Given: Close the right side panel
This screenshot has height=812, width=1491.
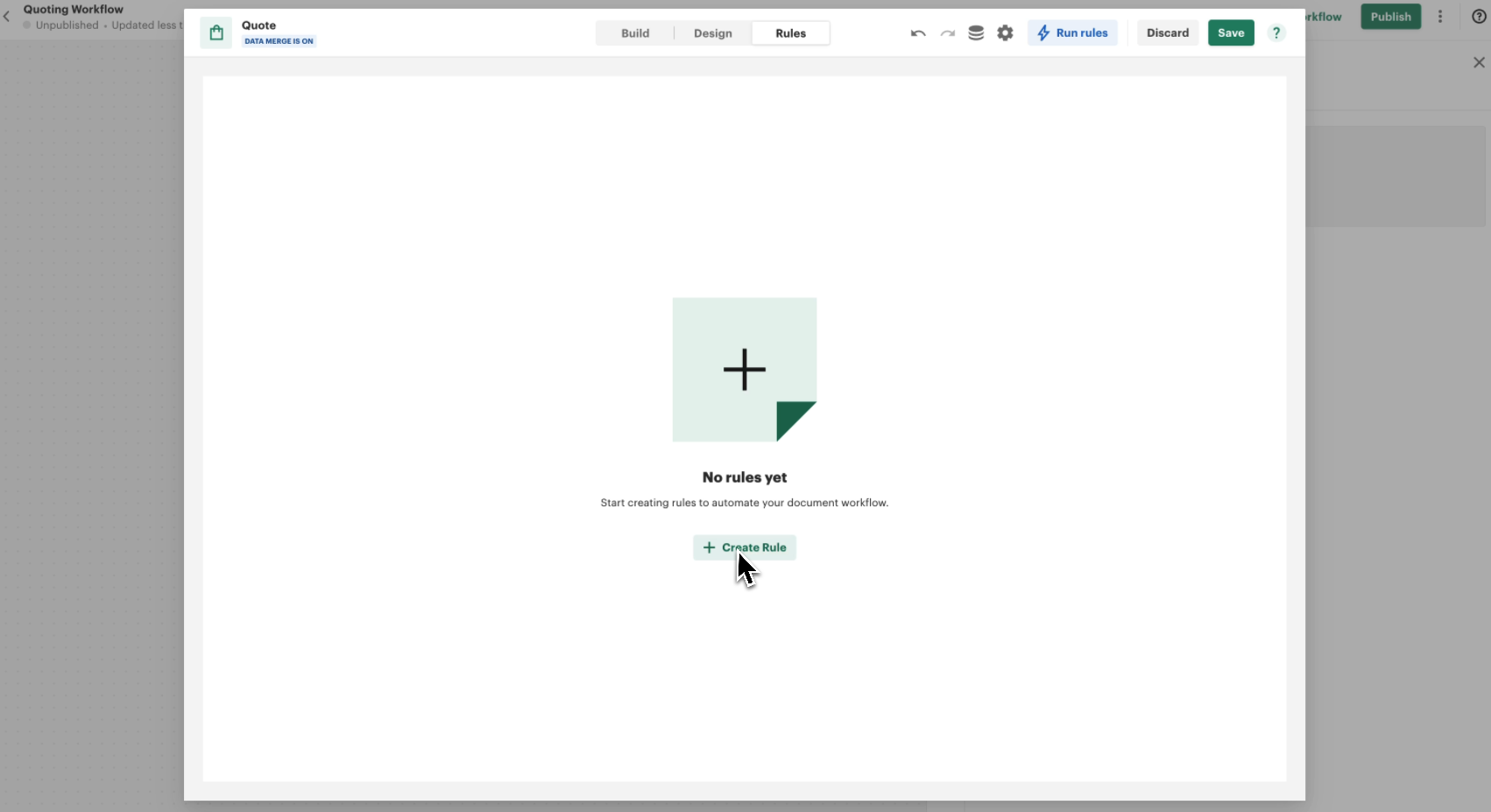Looking at the screenshot, I should [1479, 63].
